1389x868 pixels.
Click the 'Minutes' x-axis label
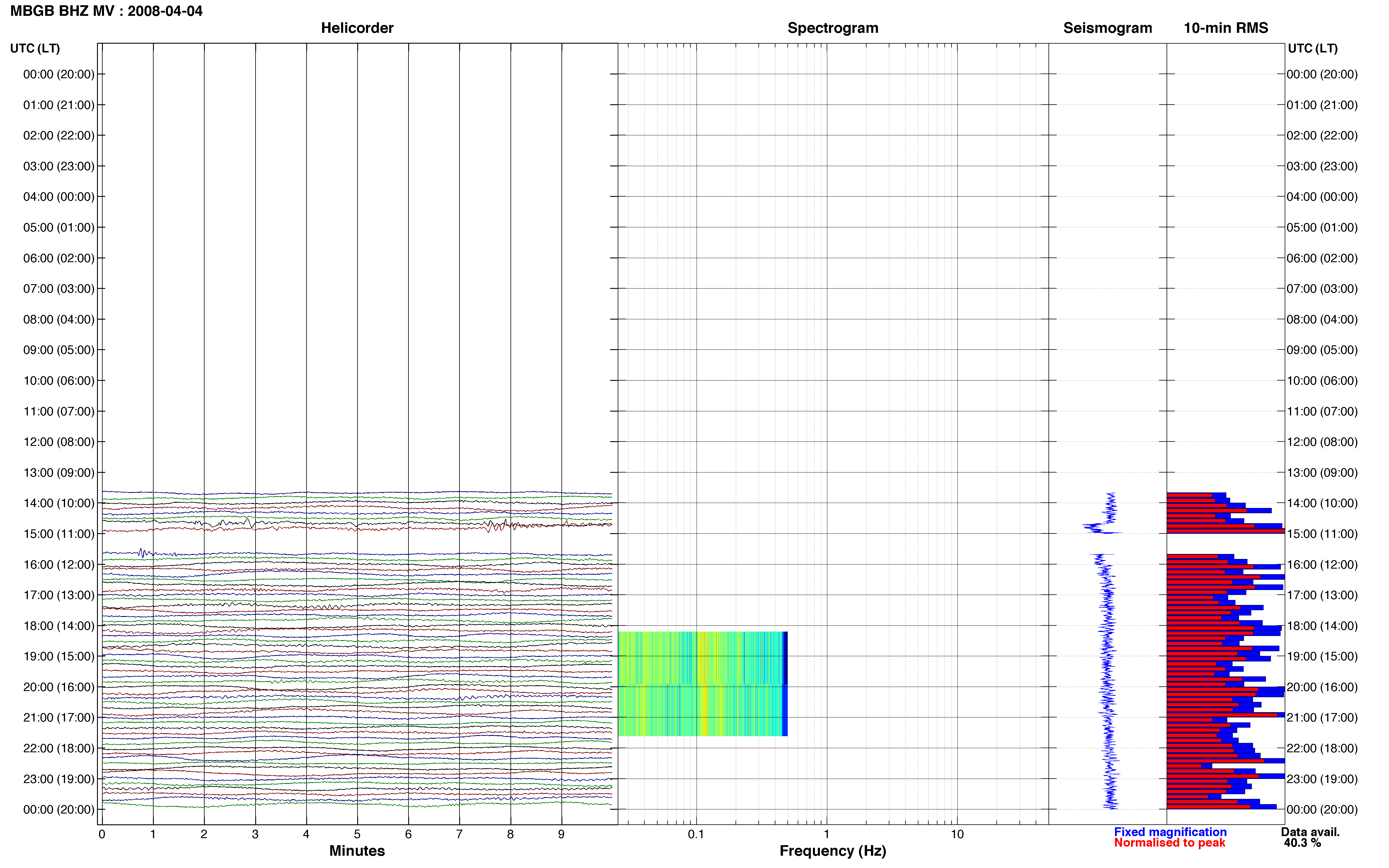click(x=357, y=851)
